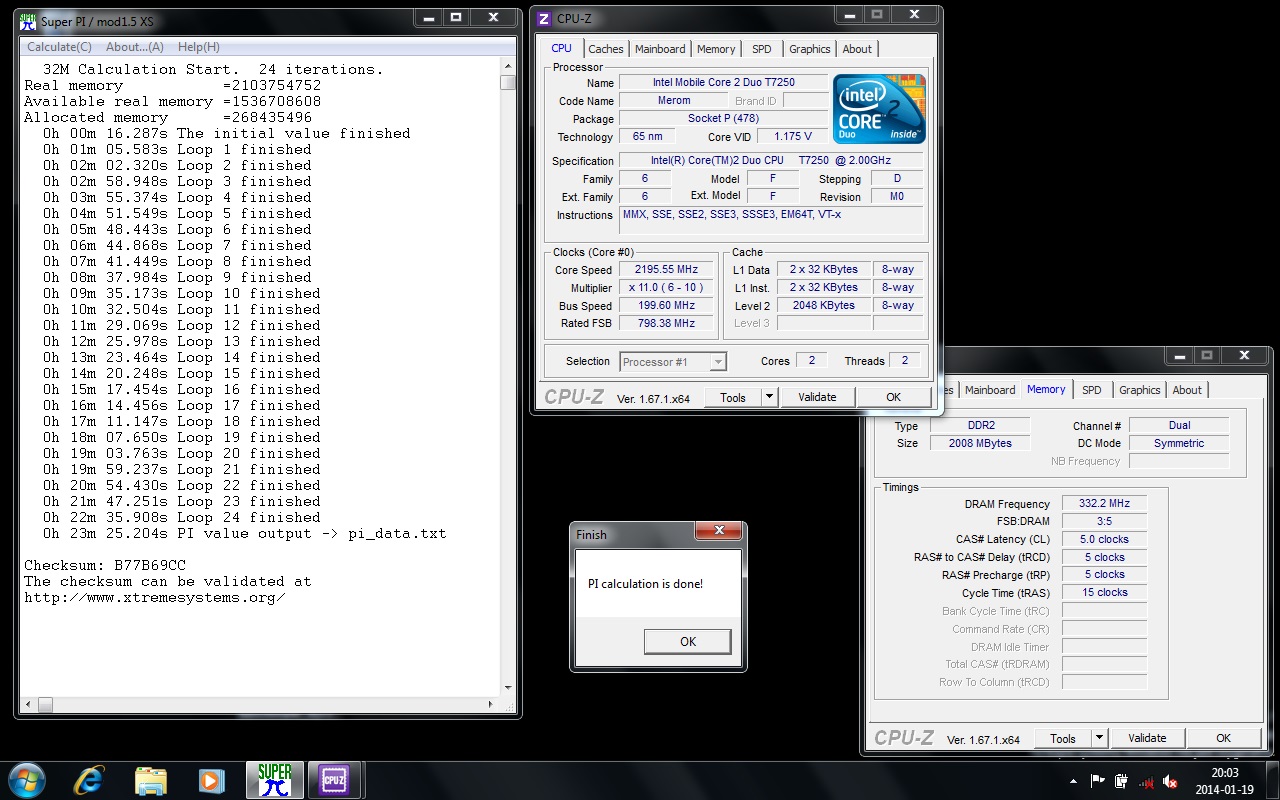Select About tab in rear CPU-Z window
The height and width of the screenshot is (800, 1280).
pos(1187,390)
